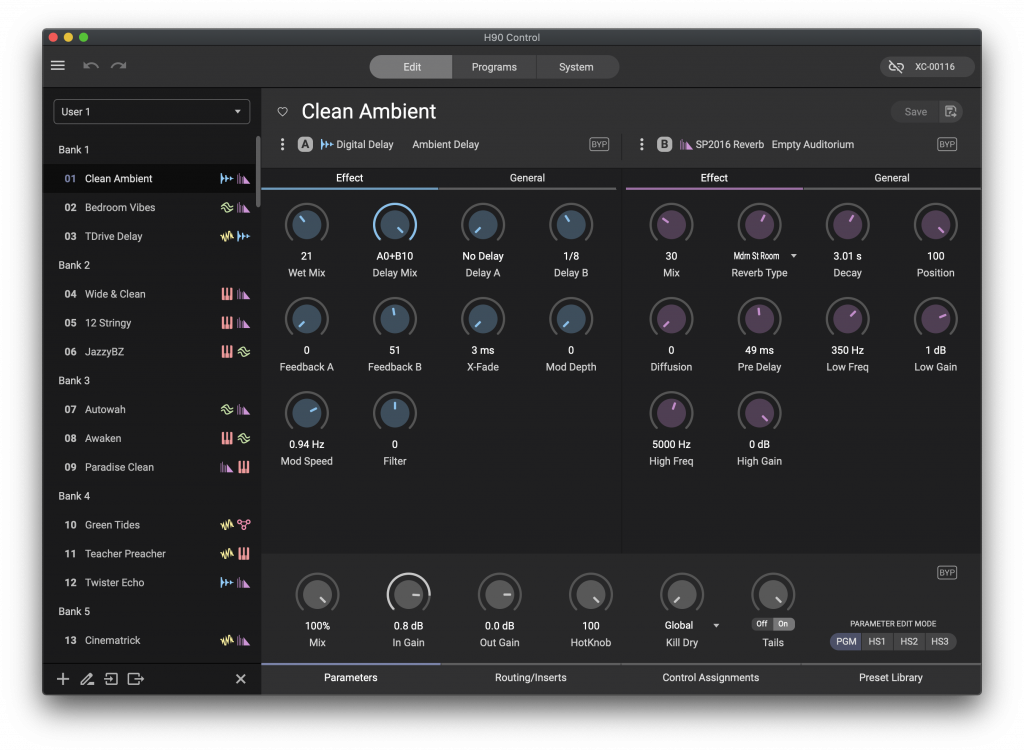The height and width of the screenshot is (751, 1024).
Task: Click the save-as disk icon
Action: coord(950,112)
